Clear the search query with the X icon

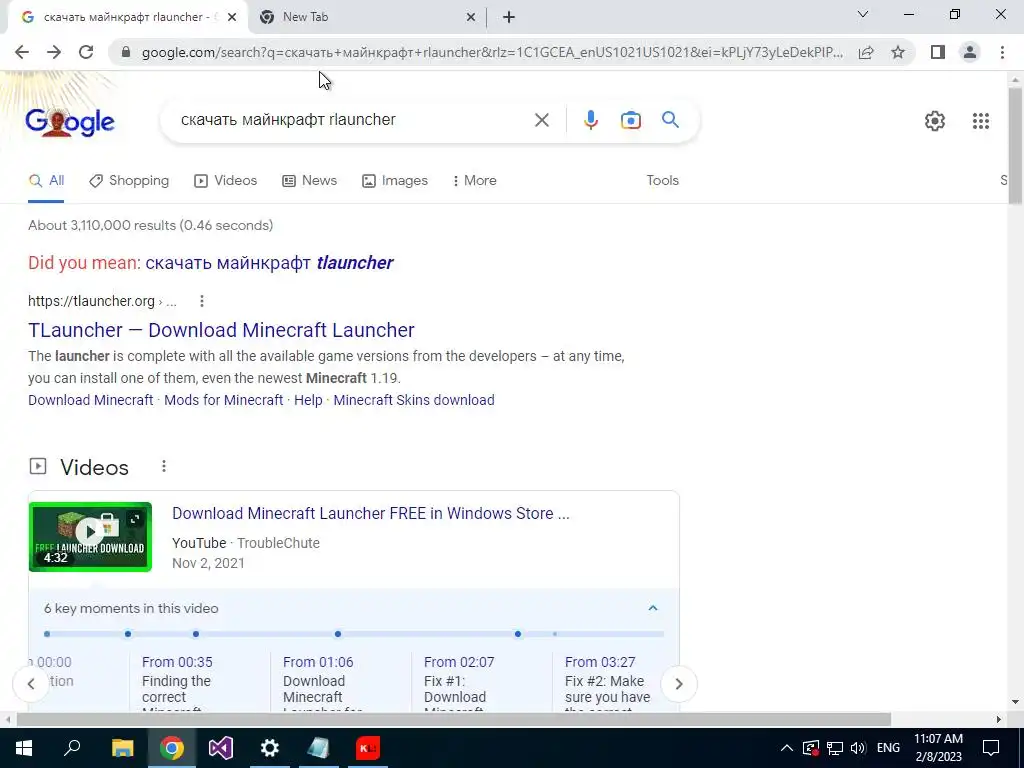coord(541,120)
